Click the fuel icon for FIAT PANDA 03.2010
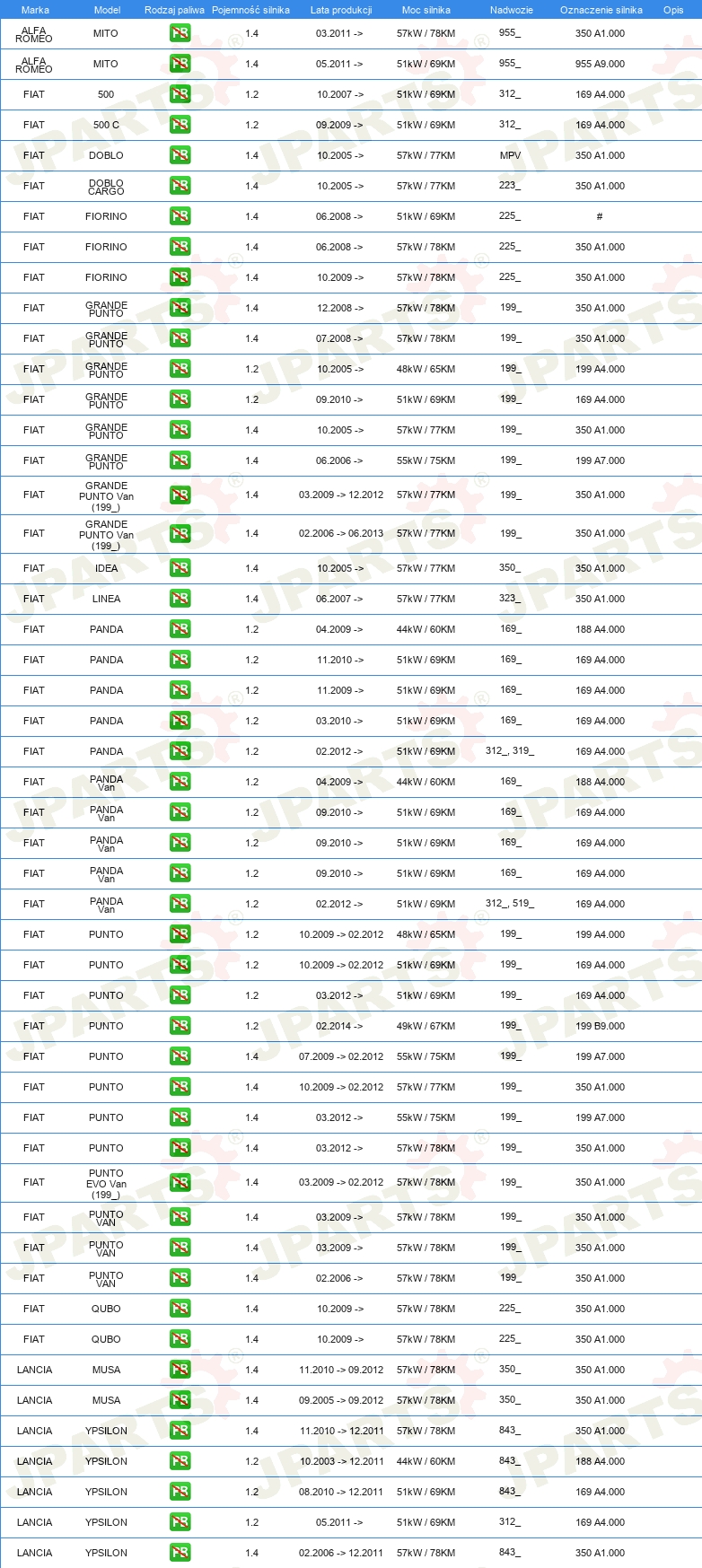702x1568 pixels. pyautogui.click(x=180, y=721)
